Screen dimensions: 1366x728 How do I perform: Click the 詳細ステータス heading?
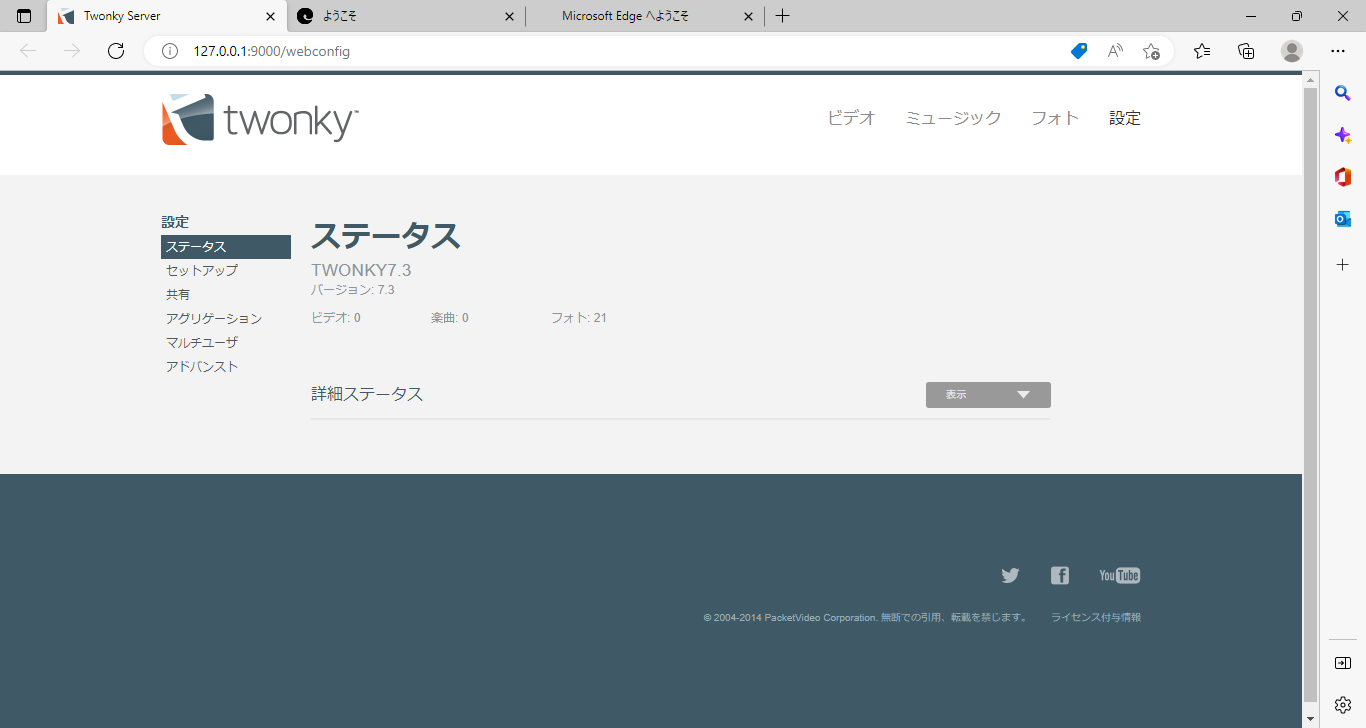pyautogui.click(x=367, y=394)
